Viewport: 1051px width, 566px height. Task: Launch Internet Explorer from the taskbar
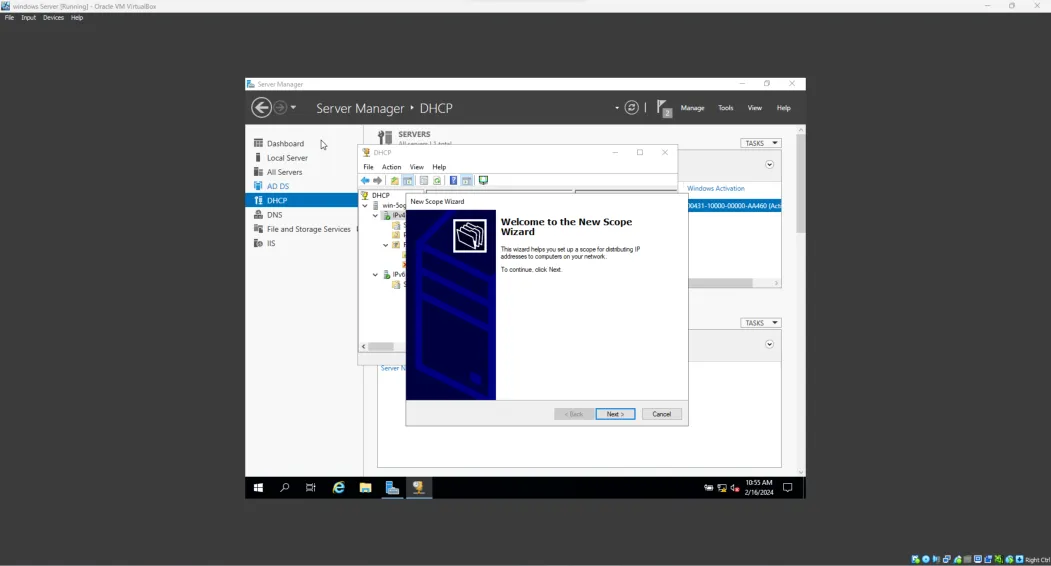pyautogui.click(x=338, y=488)
